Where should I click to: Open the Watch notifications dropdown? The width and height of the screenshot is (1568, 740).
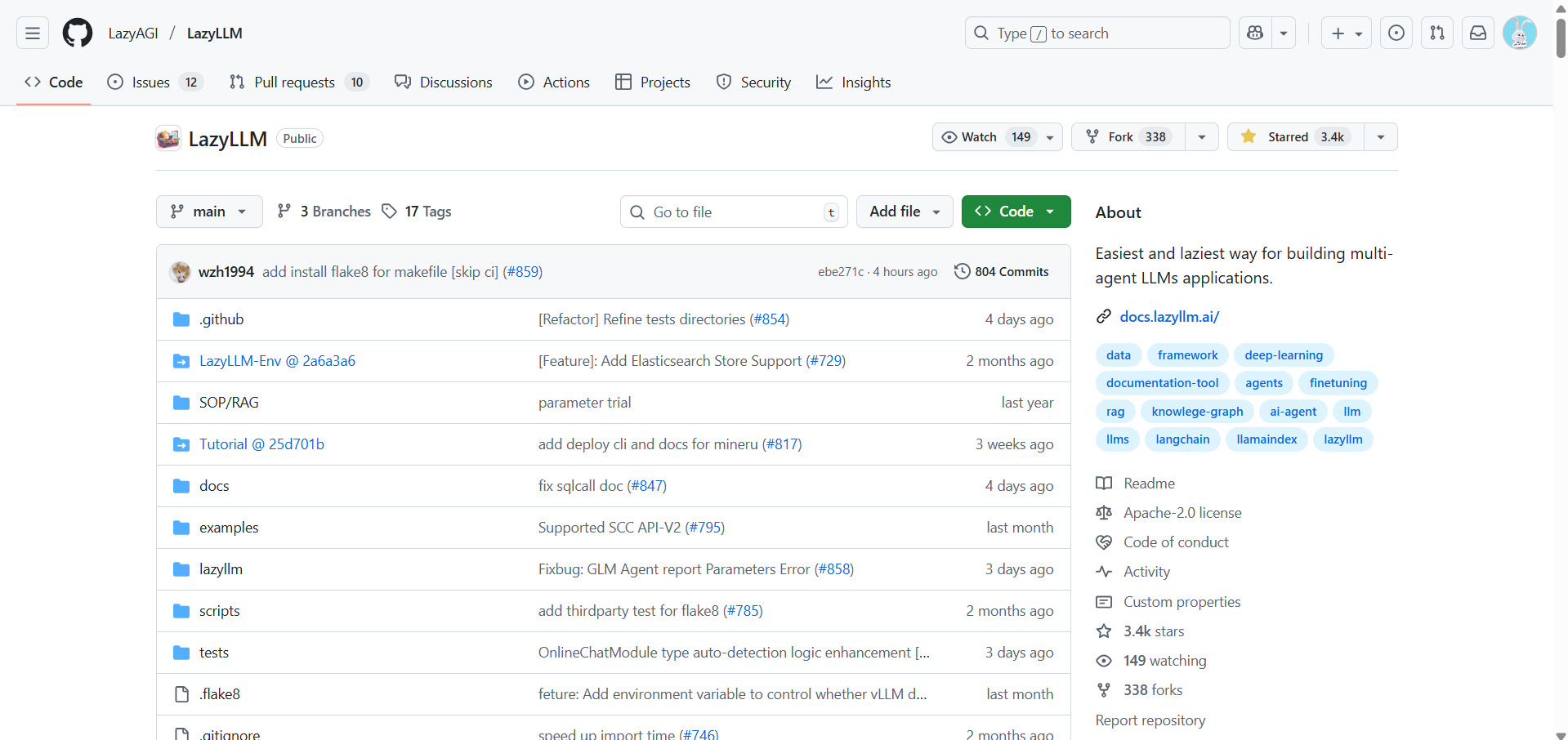[x=997, y=137]
